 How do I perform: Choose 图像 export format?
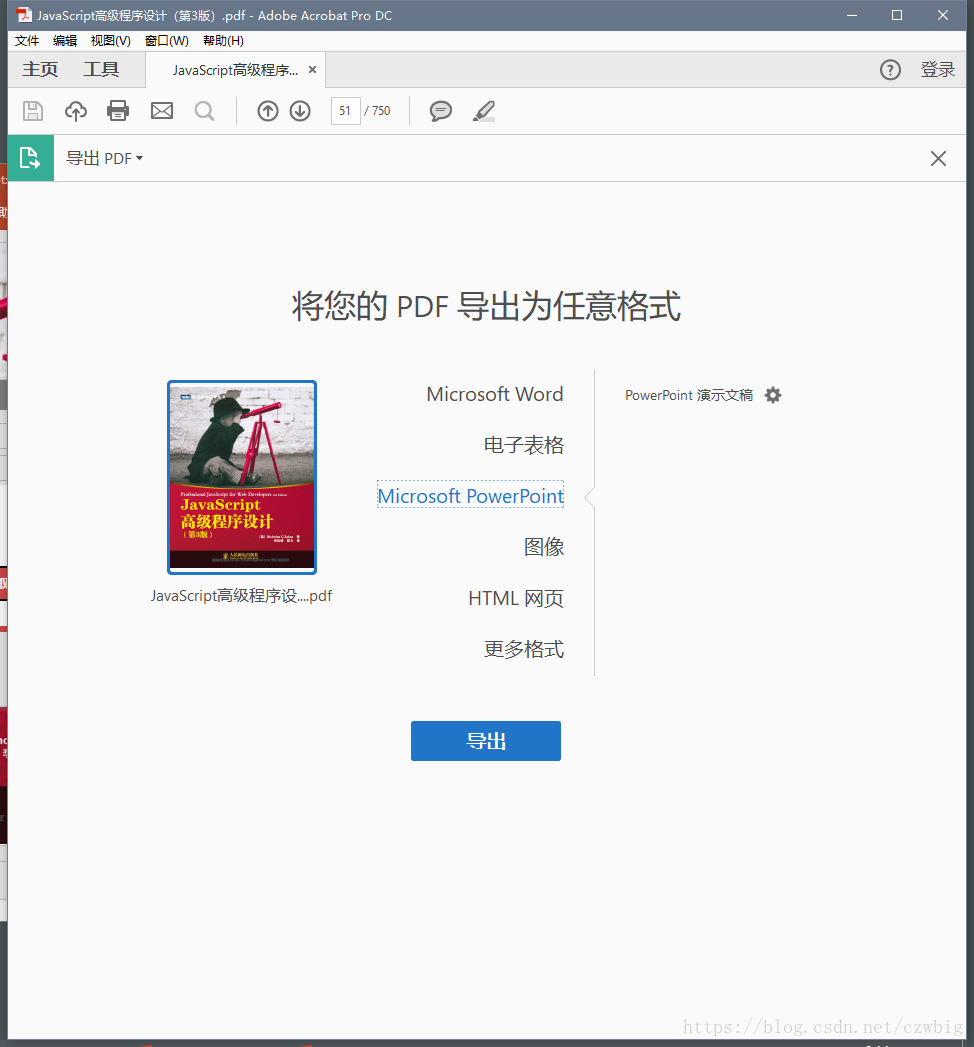tap(544, 547)
